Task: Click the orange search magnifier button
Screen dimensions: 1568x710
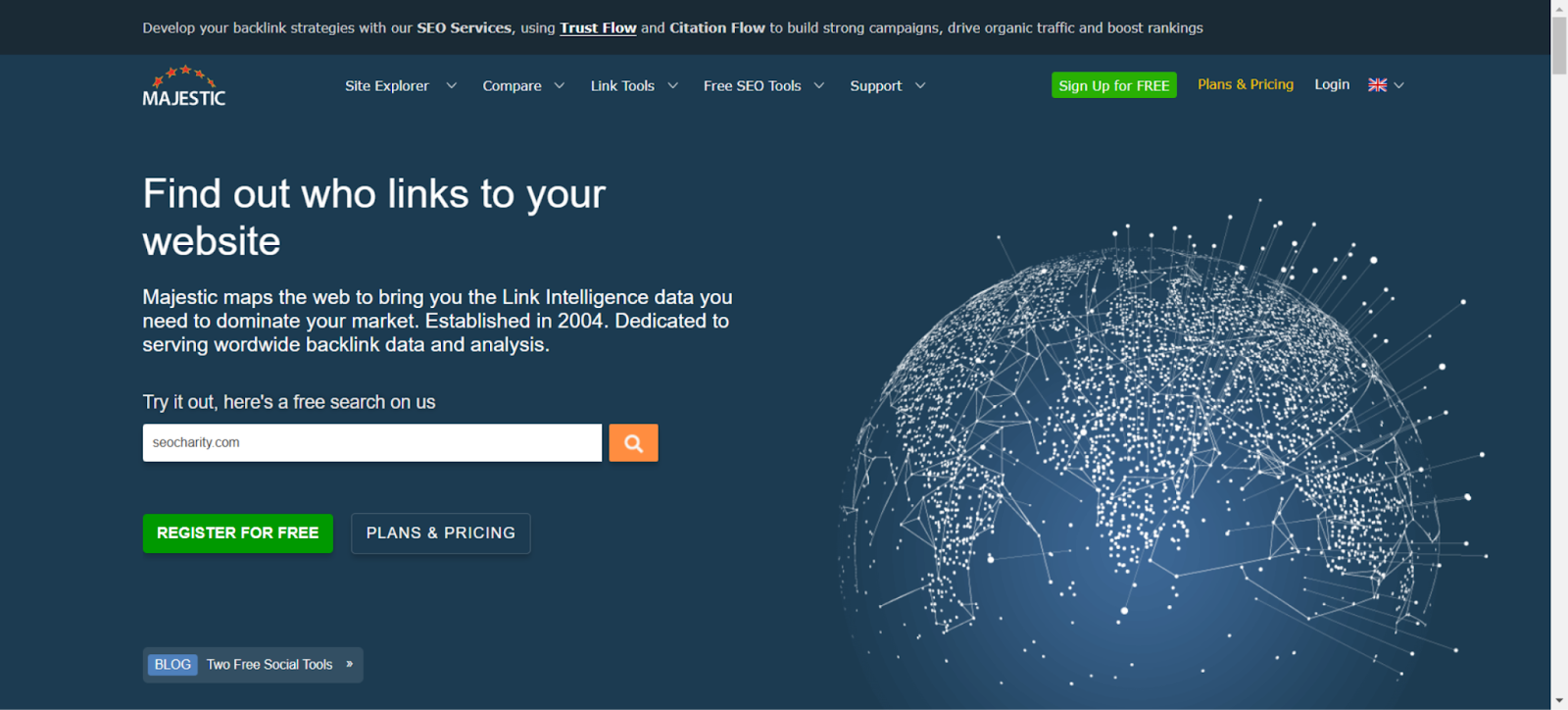Action: coord(633,442)
